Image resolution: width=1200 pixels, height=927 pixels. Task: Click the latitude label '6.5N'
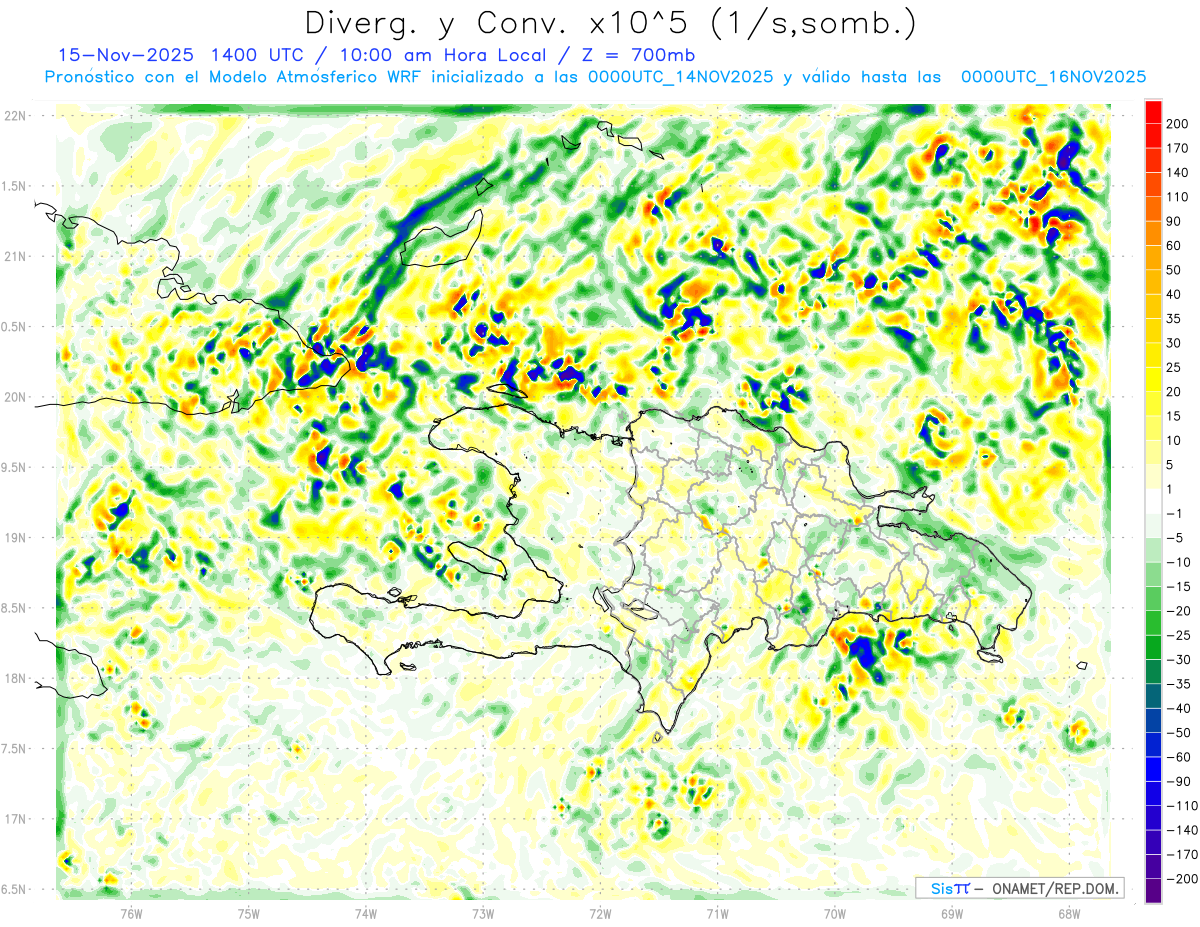pyautogui.click(x=14, y=889)
